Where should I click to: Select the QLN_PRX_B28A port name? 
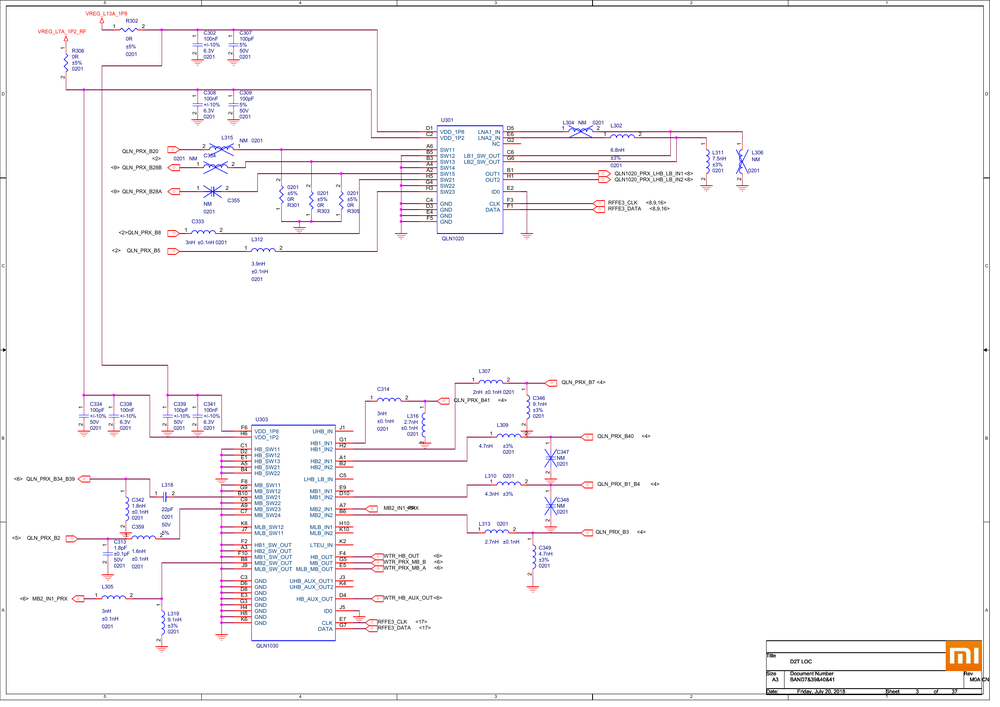click(142, 191)
